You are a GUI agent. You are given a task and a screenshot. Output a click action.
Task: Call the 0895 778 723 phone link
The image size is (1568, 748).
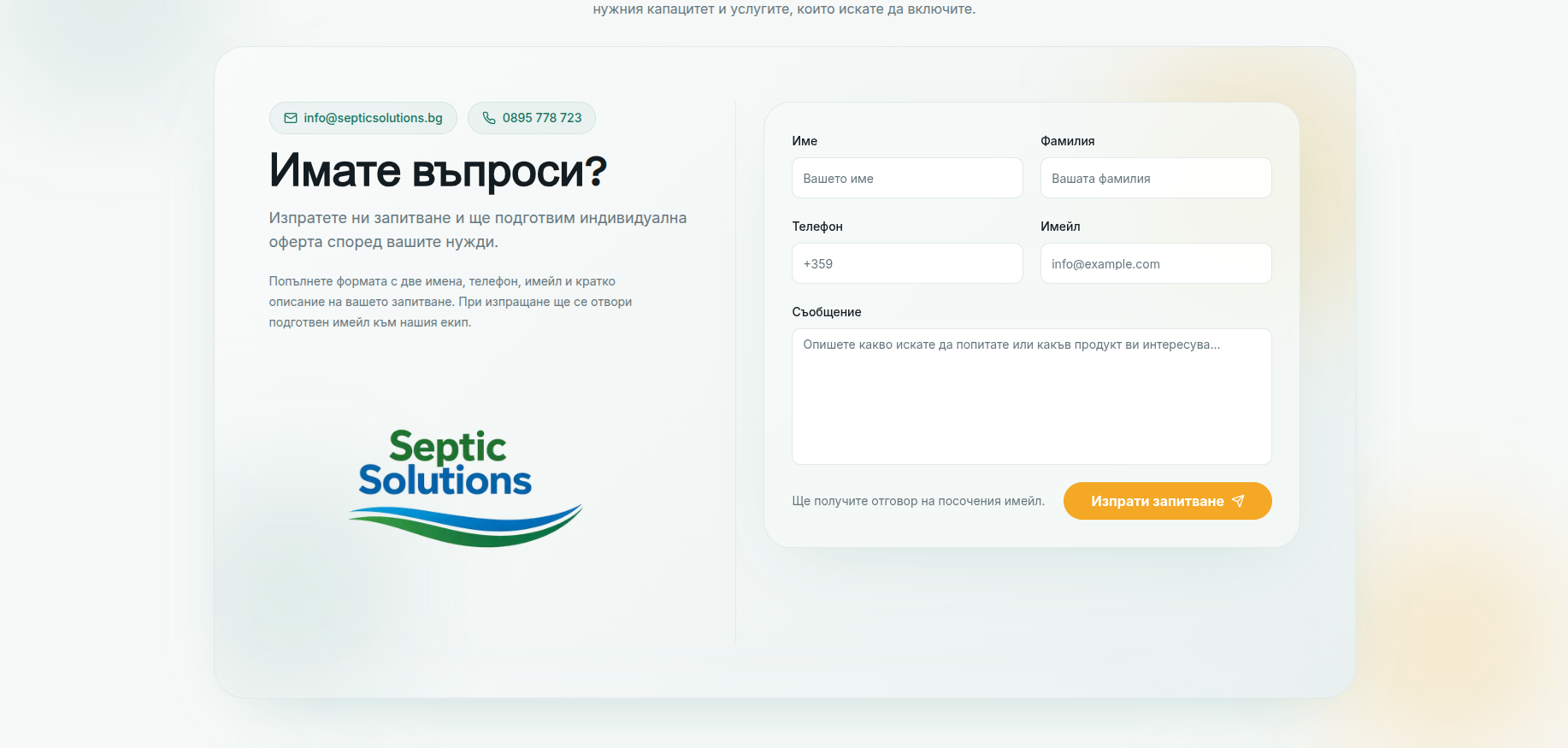coord(532,118)
